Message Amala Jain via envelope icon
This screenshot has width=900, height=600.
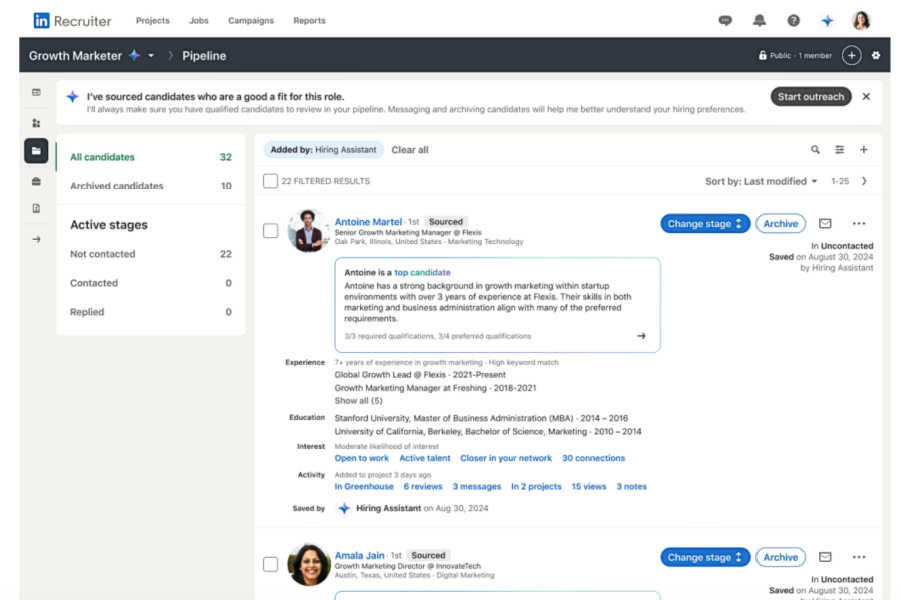[x=825, y=557]
